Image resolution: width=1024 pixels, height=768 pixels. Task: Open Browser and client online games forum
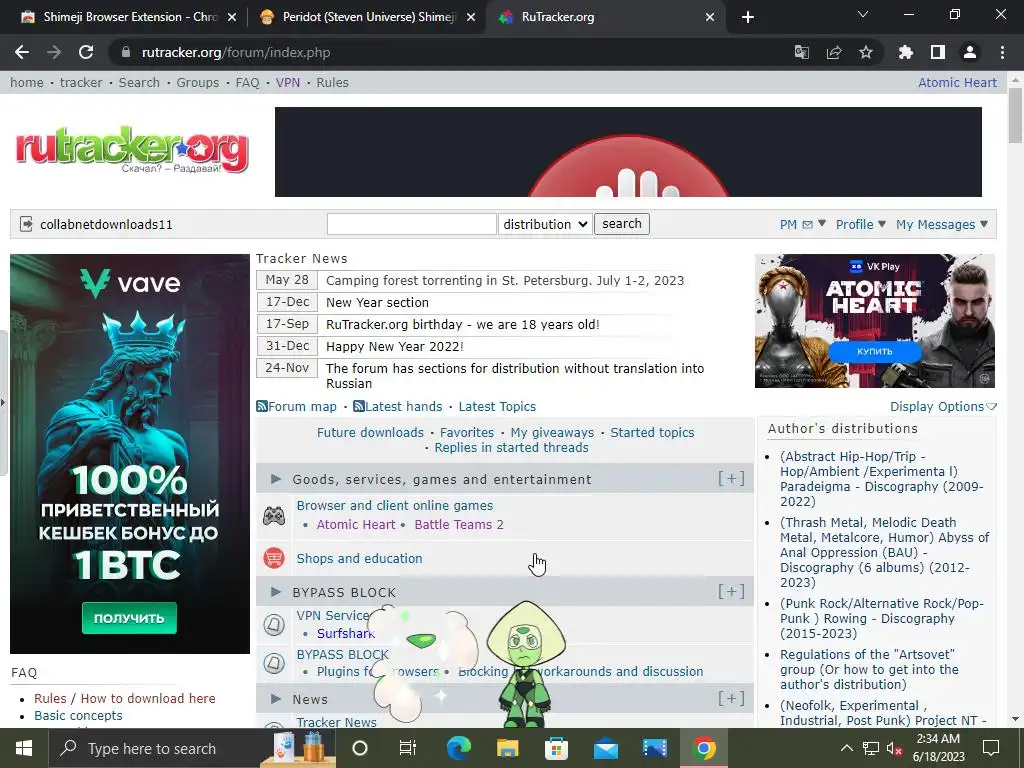394,505
